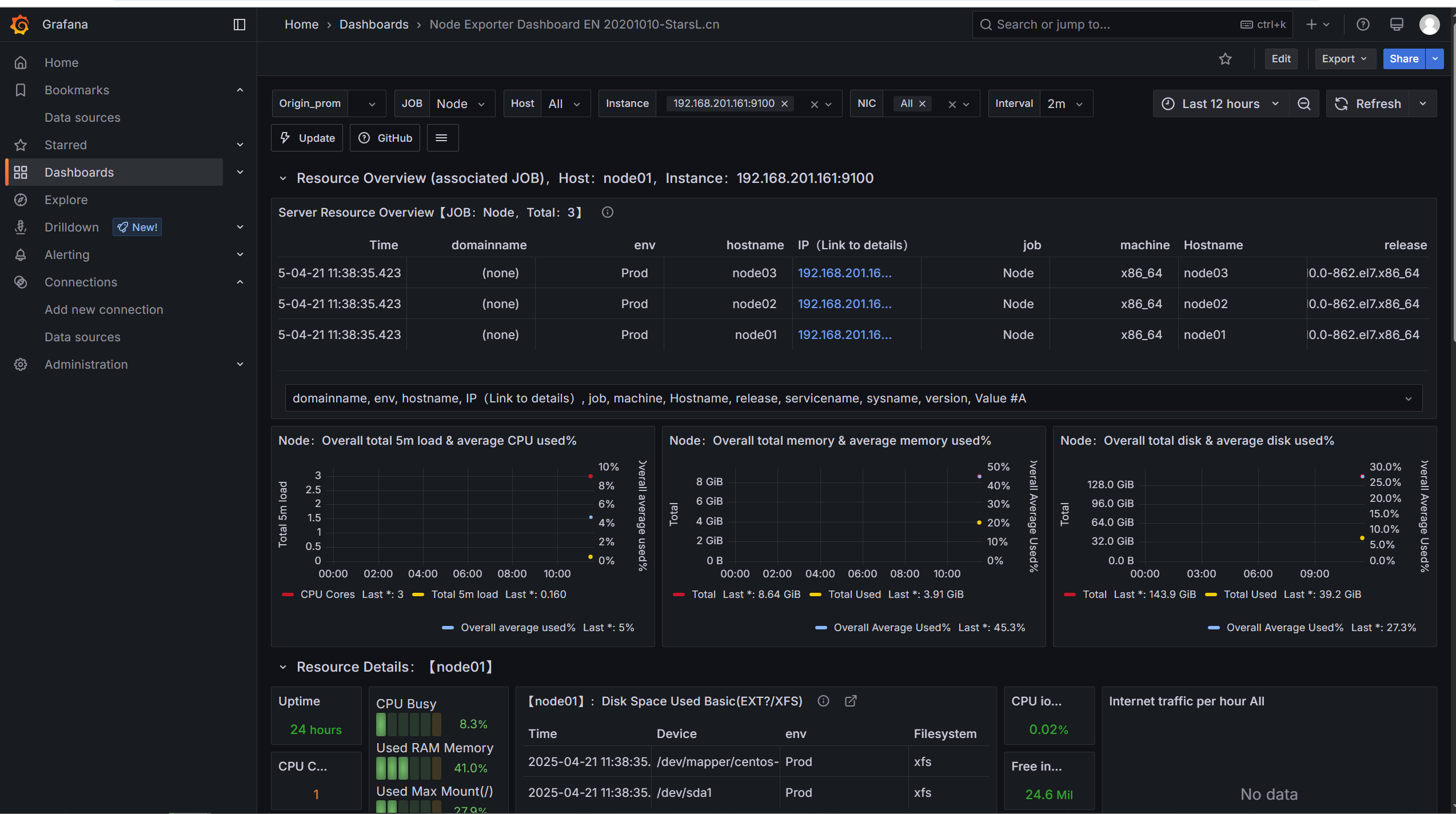Open the news feed monitor icon
This screenshot has width=1456, height=814.
[1397, 25]
